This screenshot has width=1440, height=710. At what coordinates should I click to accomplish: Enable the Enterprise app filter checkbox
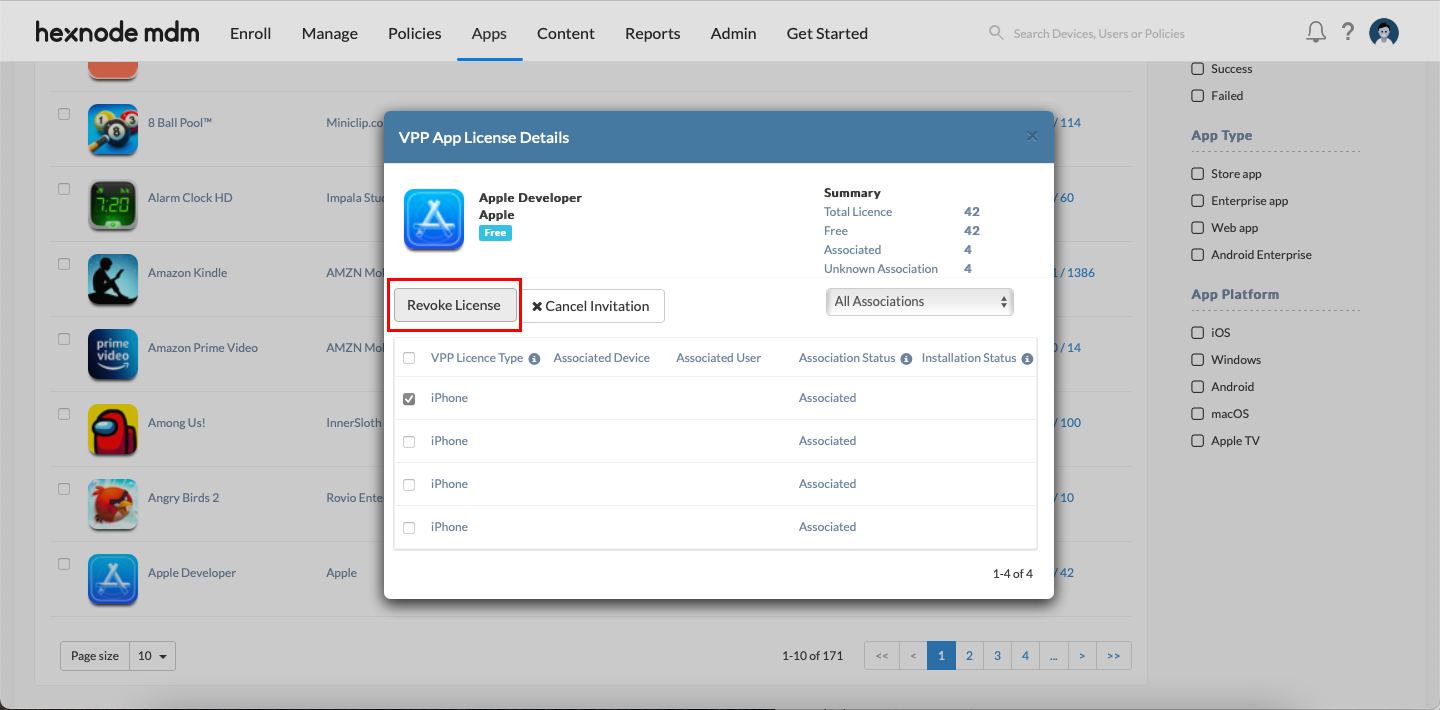1198,201
